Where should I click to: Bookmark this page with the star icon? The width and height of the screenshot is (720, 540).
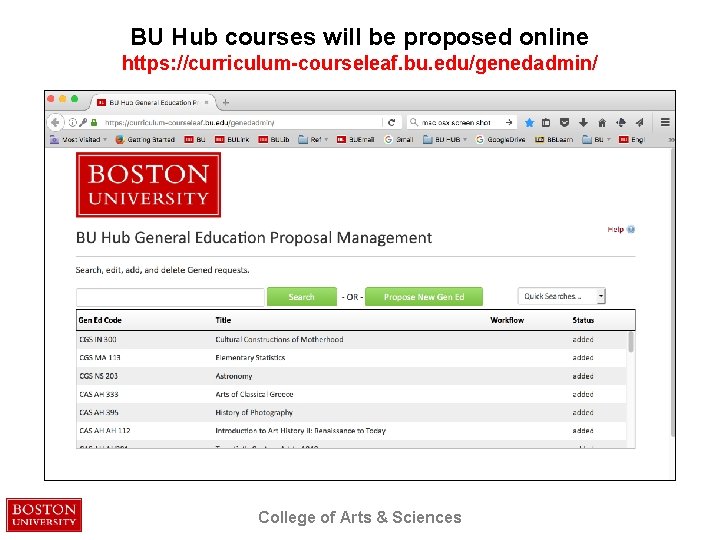point(529,123)
